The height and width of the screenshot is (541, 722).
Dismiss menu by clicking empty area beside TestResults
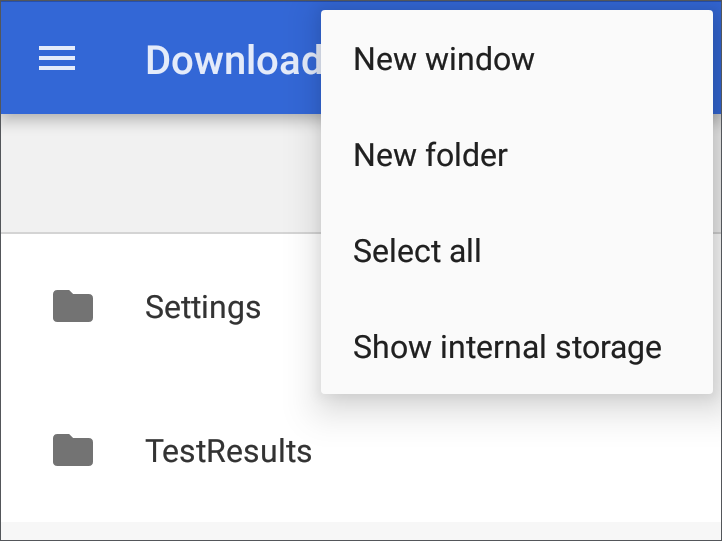[507, 451]
